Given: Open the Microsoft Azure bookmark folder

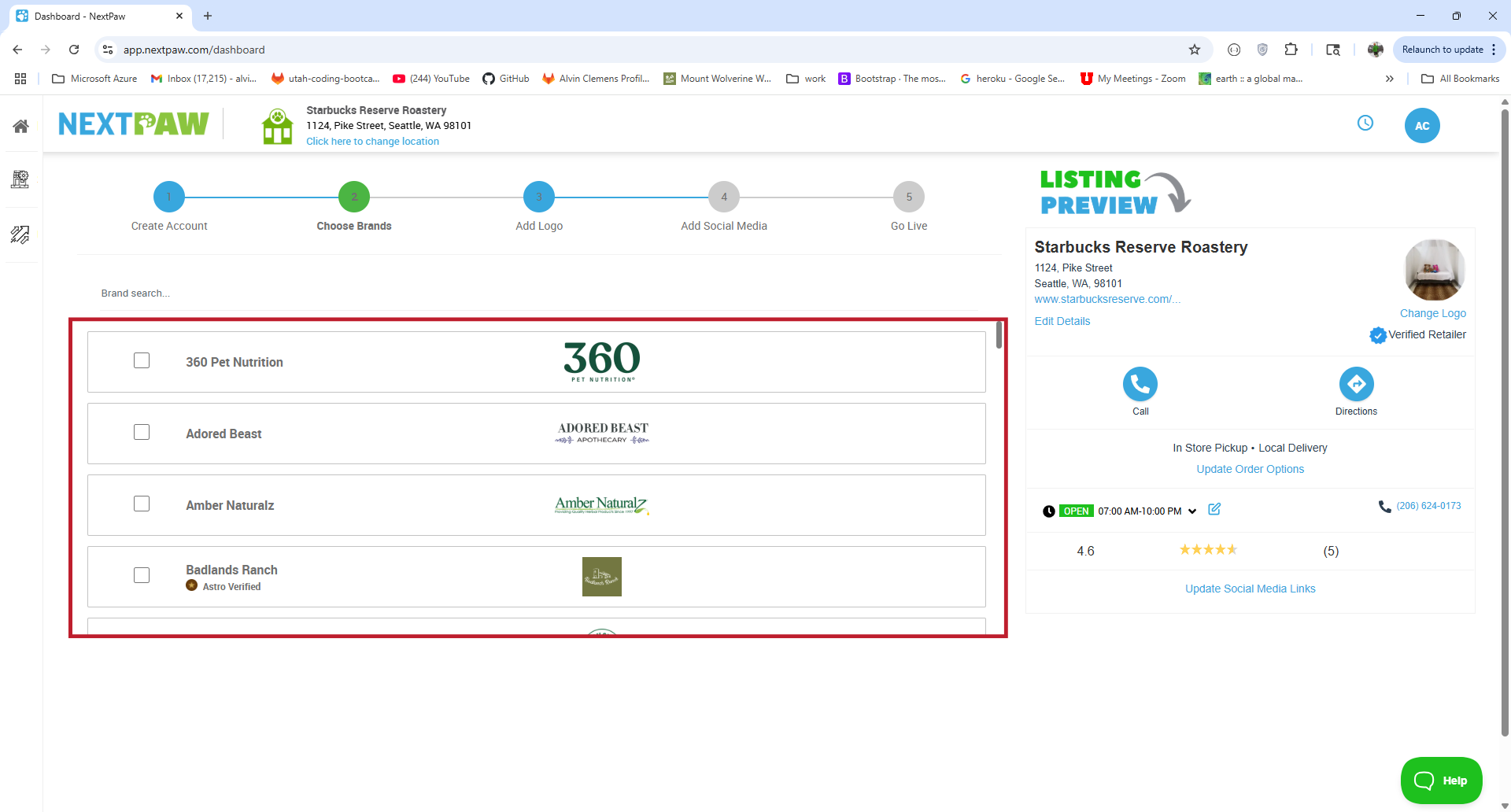Looking at the screenshot, I should [94, 79].
